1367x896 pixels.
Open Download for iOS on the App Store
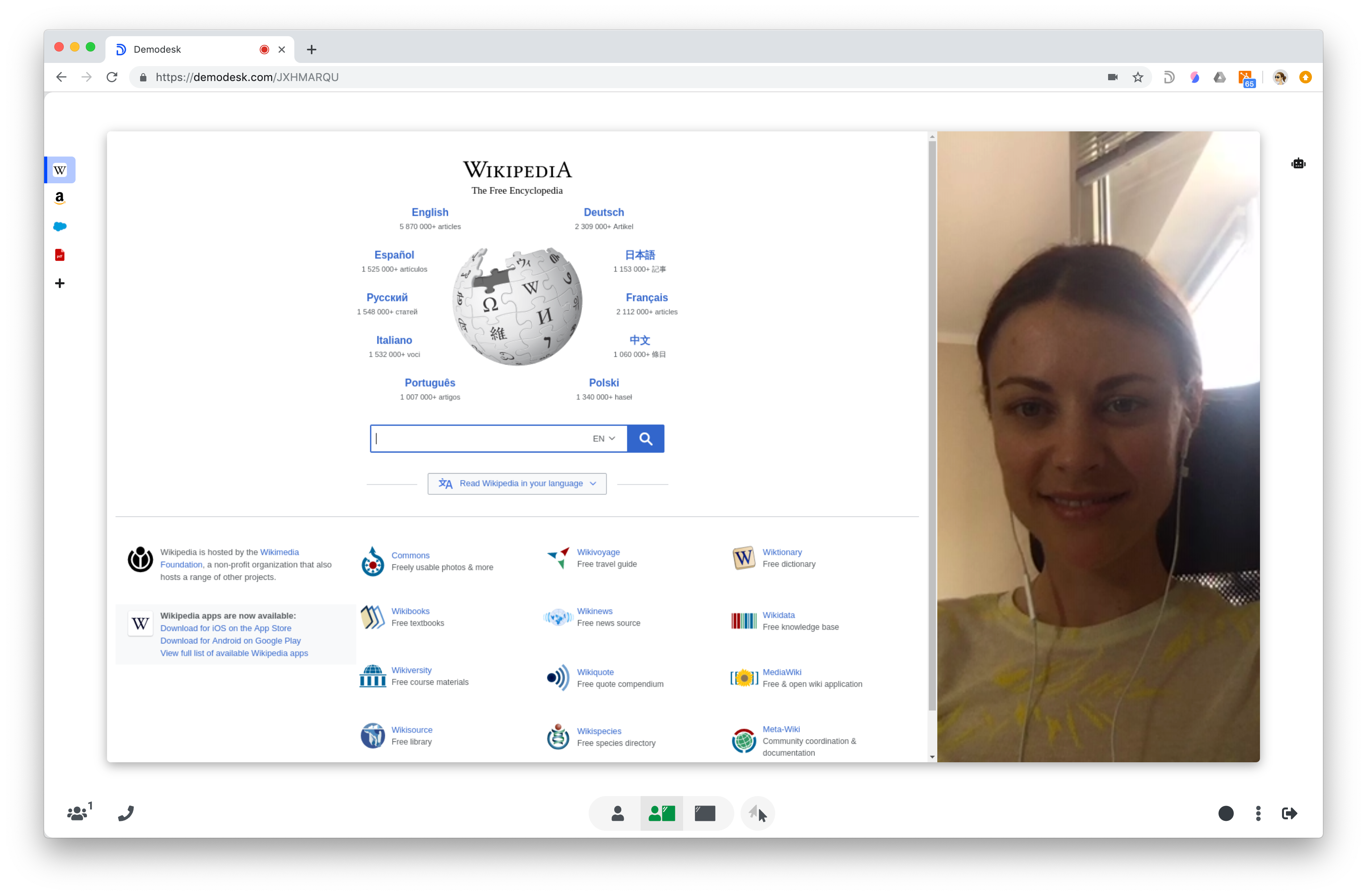coord(225,628)
